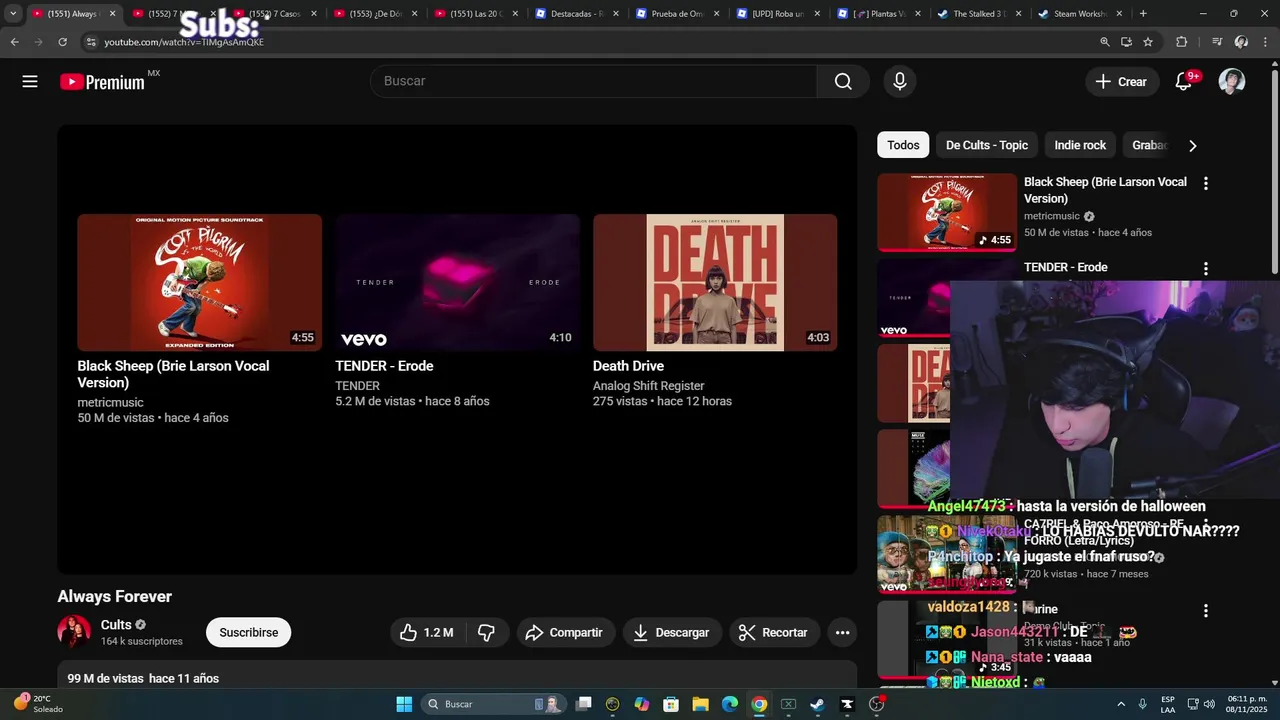
Task: Download the video with Descargar
Action: tap(672, 632)
